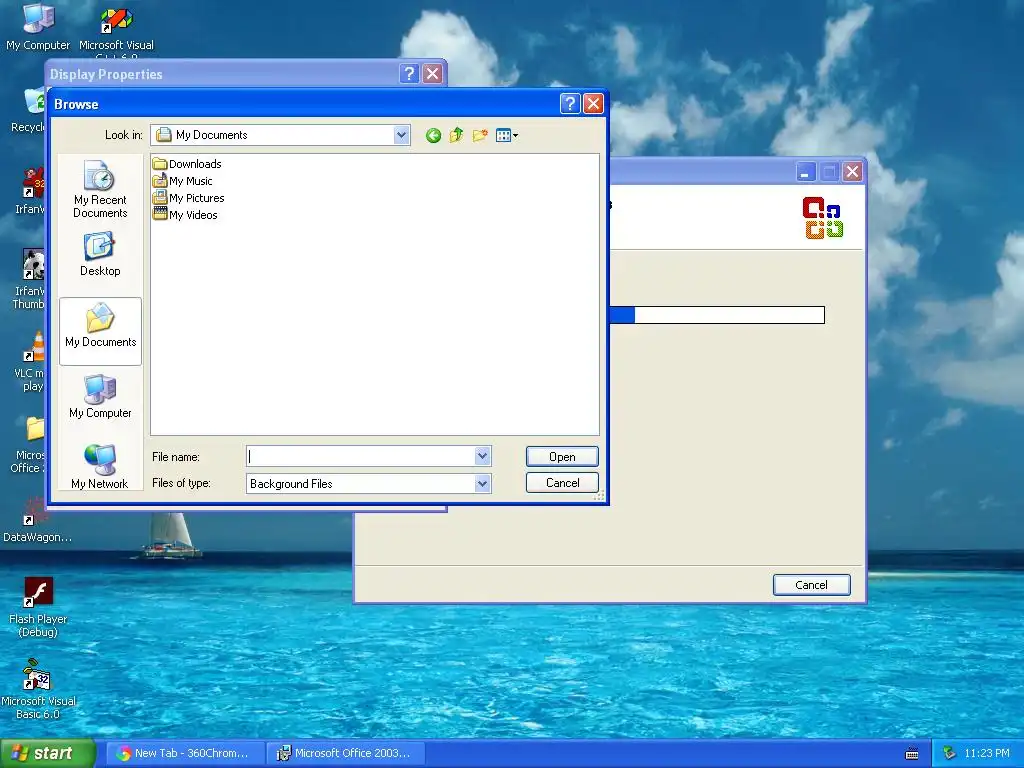The width and height of the screenshot is (1024, 768).
Task: Open the Start menu
Action: coord(48,753)
